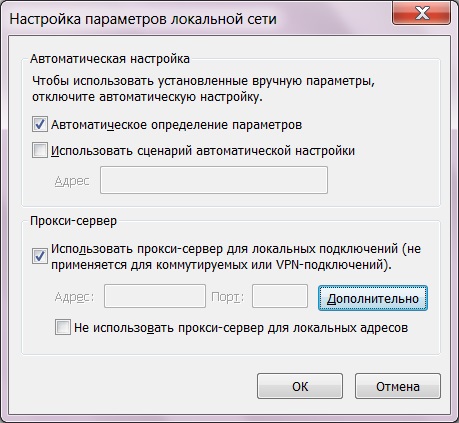Dismiss the dialog with the 'Отмена' button
Viewport: 459px width, 423px height.
(398, 386)
